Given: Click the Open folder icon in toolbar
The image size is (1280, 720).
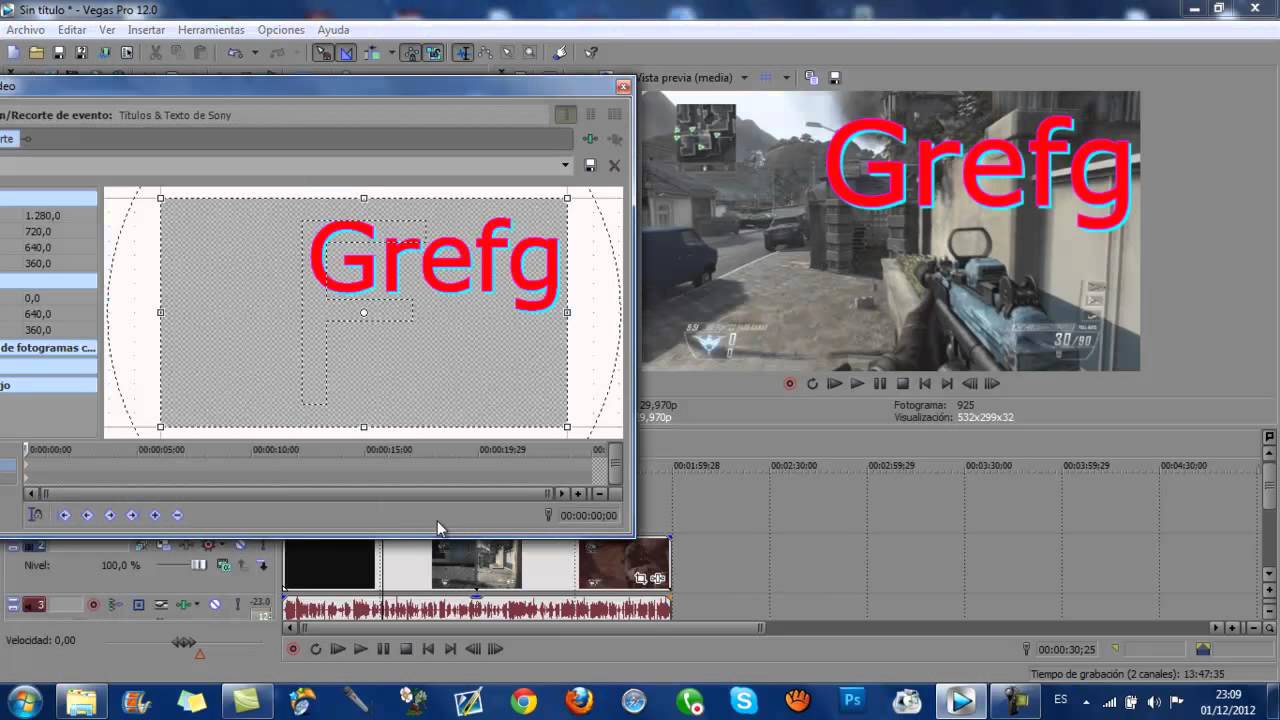Looking at the screenshot, I should point(36,53).
